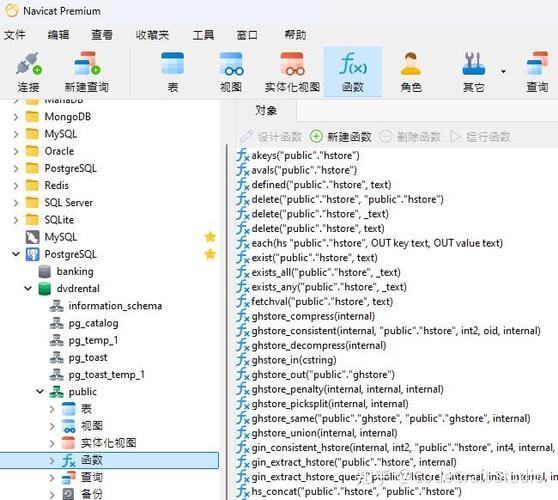Expand the Oracle folder

pyautogui.click(x=16, y=151)
